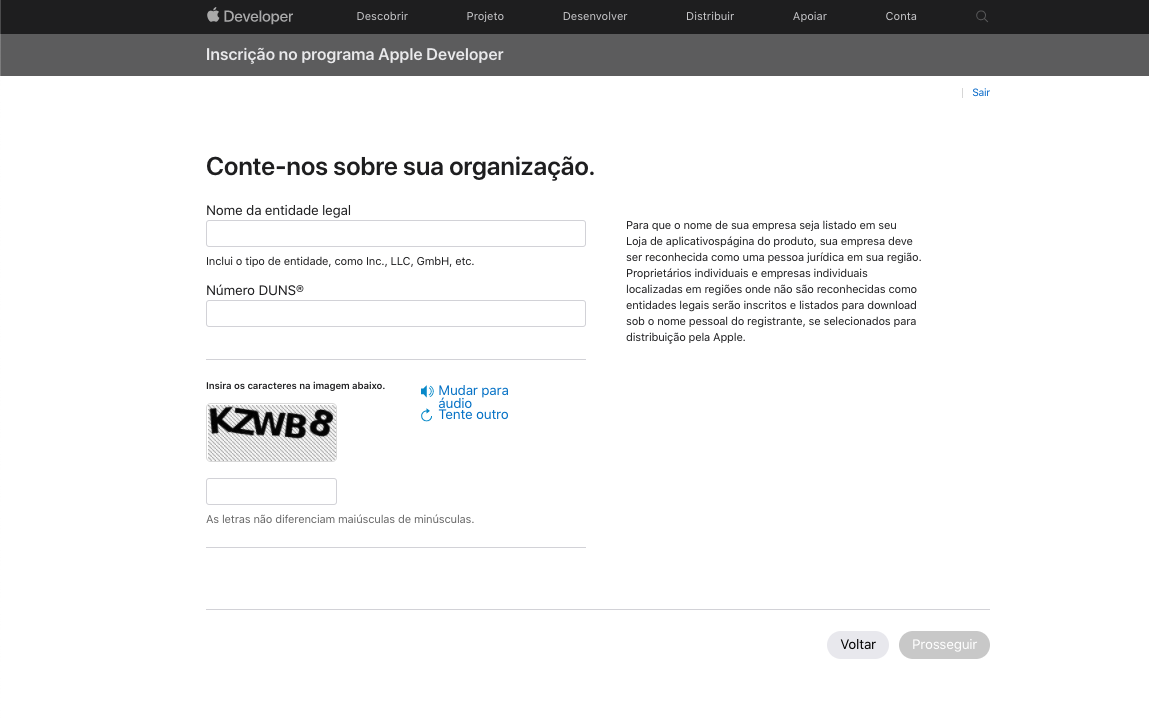The image size is (1149, 720).
Task: Click the Sair sign-out link
Action: pyautogui.click(x=981, y=92)
